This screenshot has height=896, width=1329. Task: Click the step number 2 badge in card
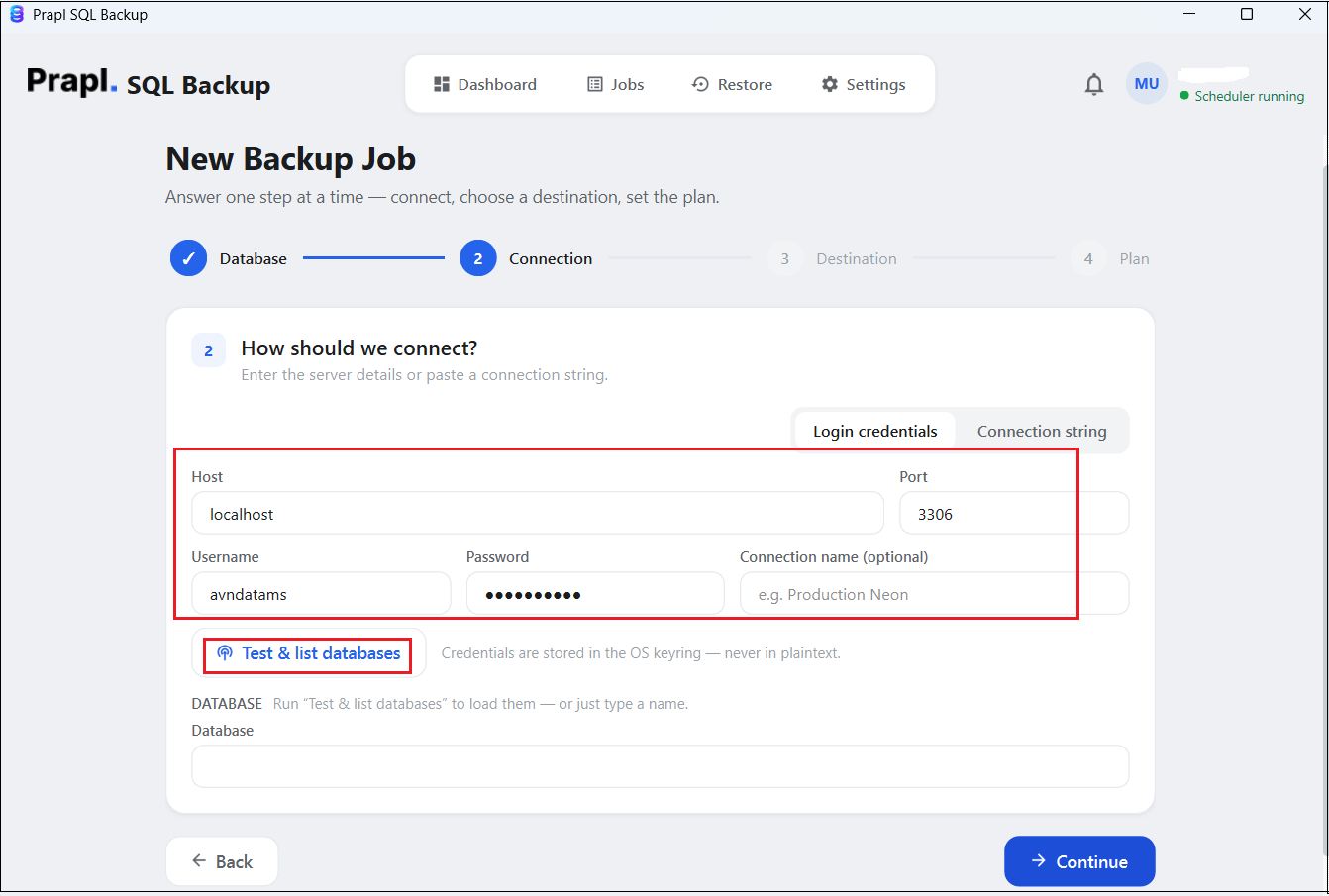209,350
